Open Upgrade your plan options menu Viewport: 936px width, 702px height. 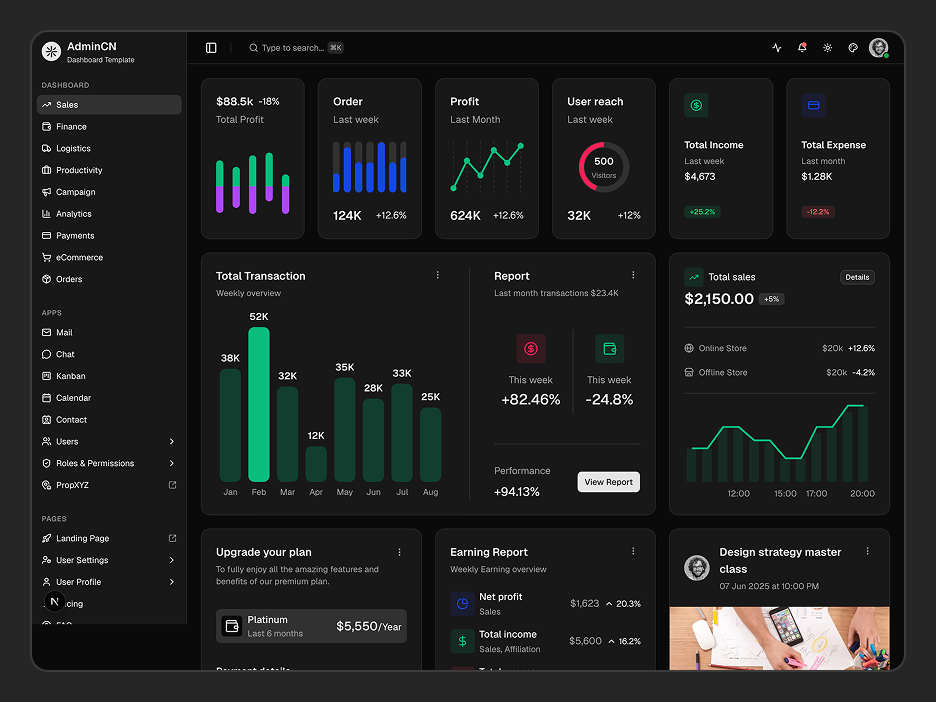[x=400, y=552]
